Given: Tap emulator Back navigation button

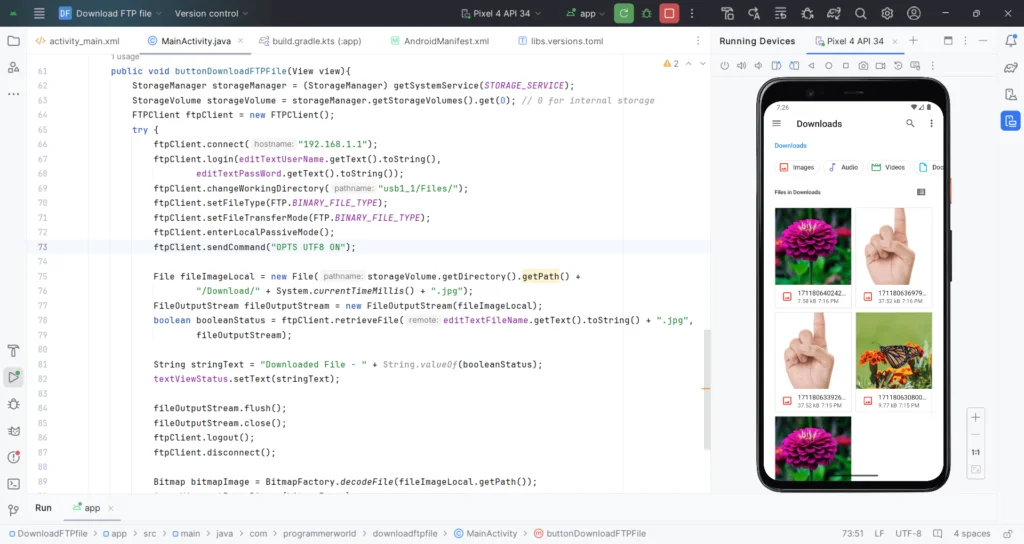Looking at the screenshot, I should [811, 65].
